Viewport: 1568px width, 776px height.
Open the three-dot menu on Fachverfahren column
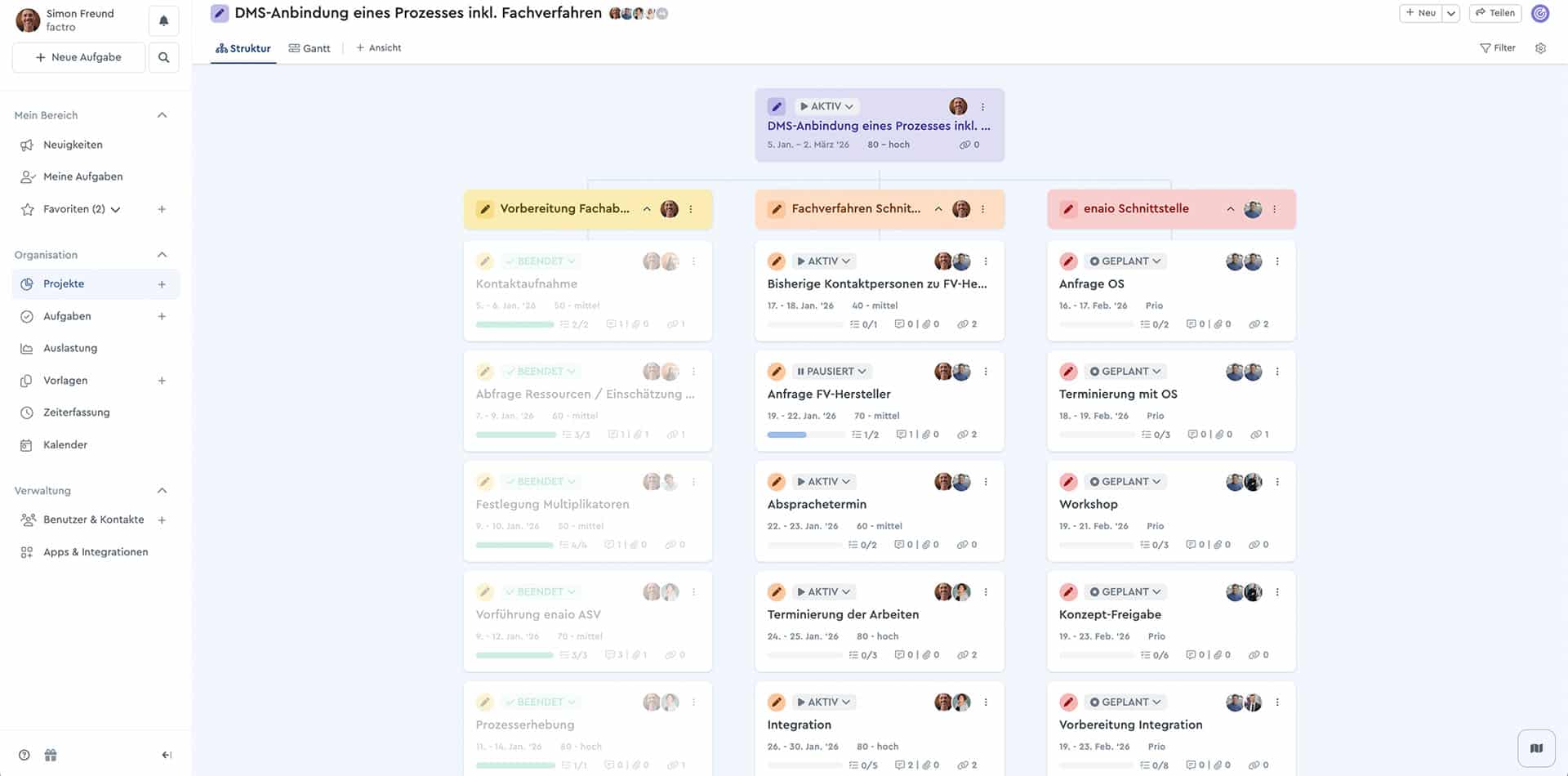(983, 209)
